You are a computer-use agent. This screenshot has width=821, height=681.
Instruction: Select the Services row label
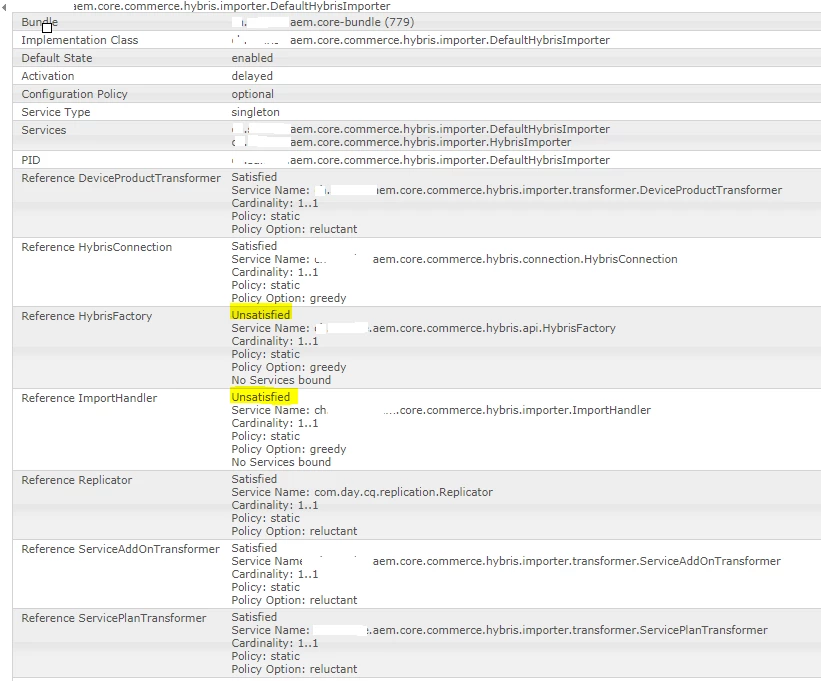click(43, 130)
